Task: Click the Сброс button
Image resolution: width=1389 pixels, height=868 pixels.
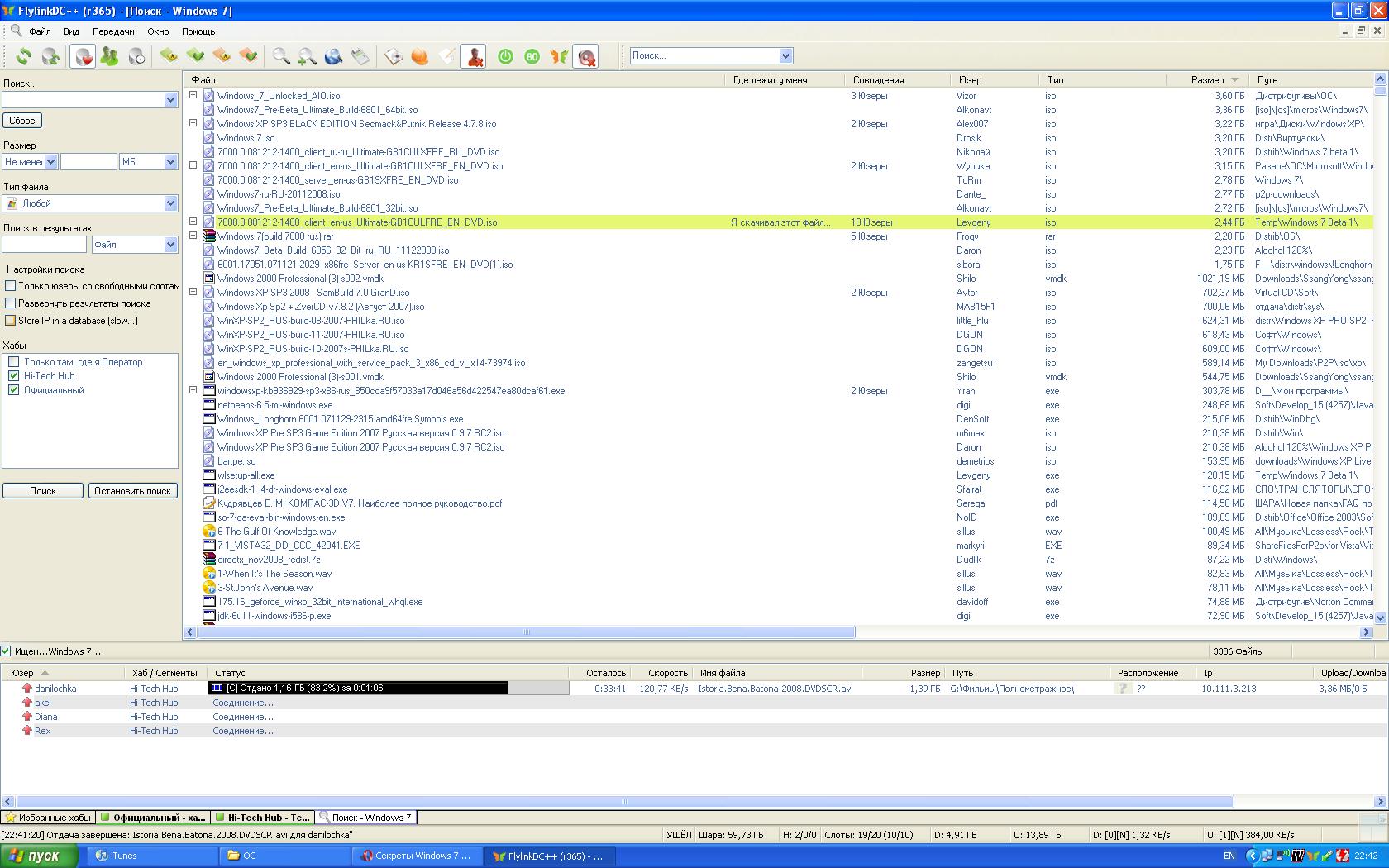Action: coord(22,121)
